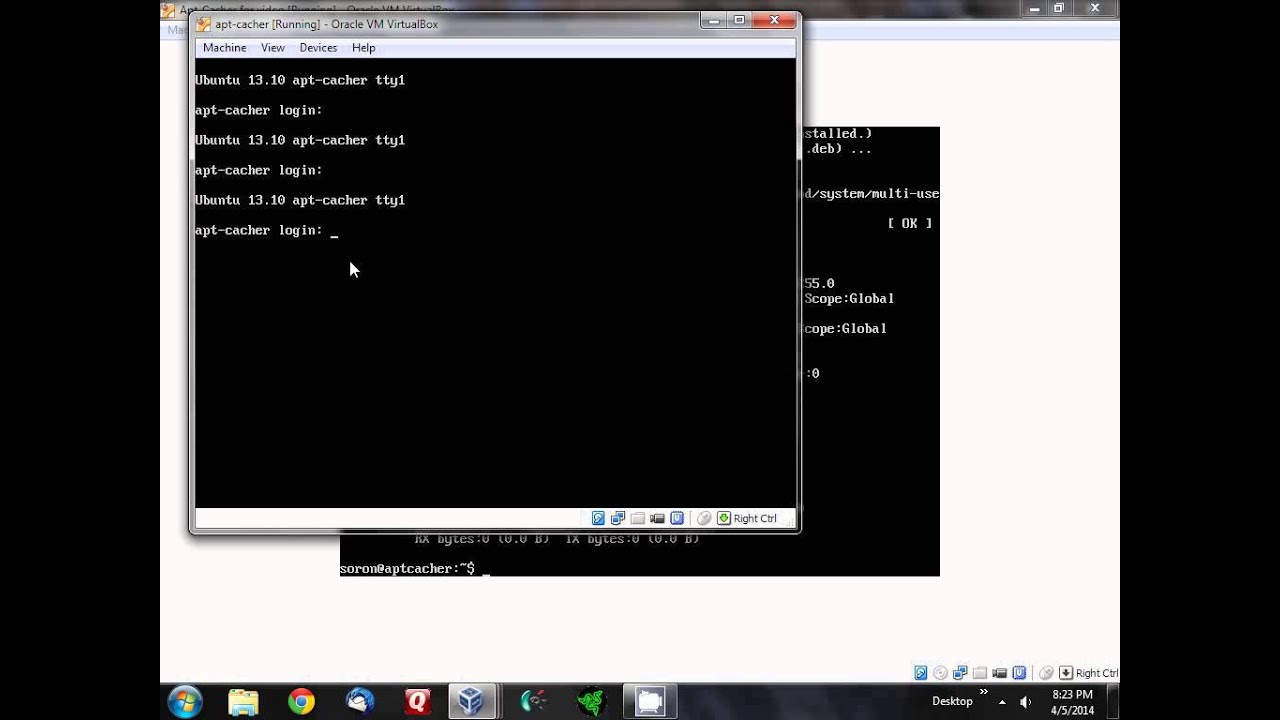Screen dimensions: 1280x720
Task: Click VirtualBox icon in apt-cacher title bar
Action: pos(204,24)
